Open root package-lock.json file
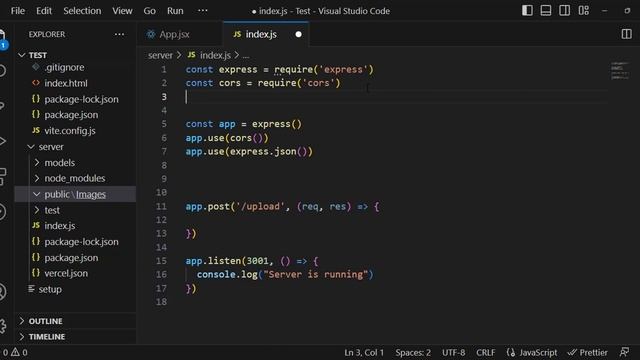 75,99
